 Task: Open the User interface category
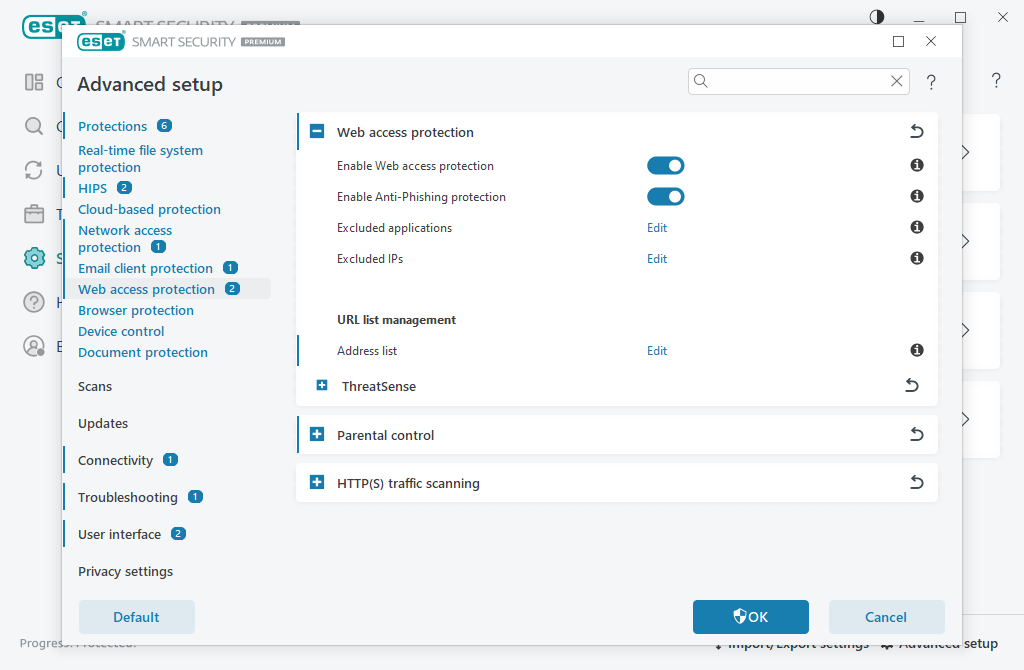(x=119, y=534)
